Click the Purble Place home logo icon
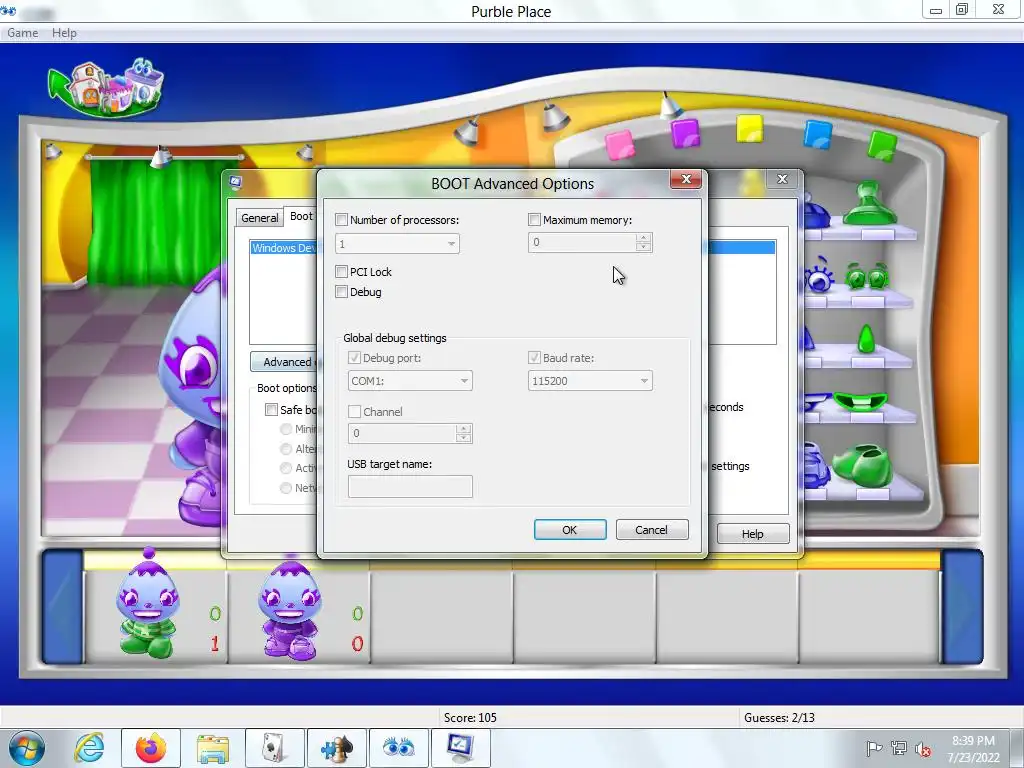The height and width of the screenshot is (768, 1024). (106, 88)
